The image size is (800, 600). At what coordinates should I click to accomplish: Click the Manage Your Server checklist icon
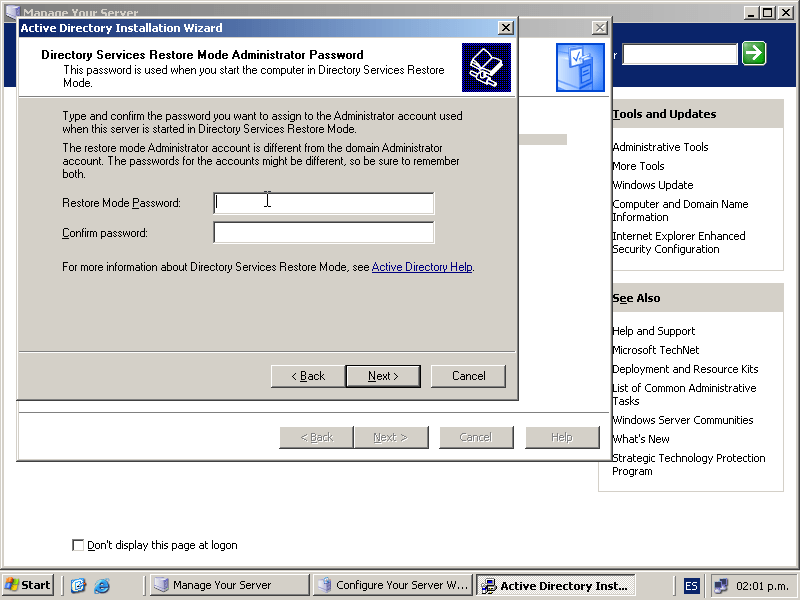580,68
